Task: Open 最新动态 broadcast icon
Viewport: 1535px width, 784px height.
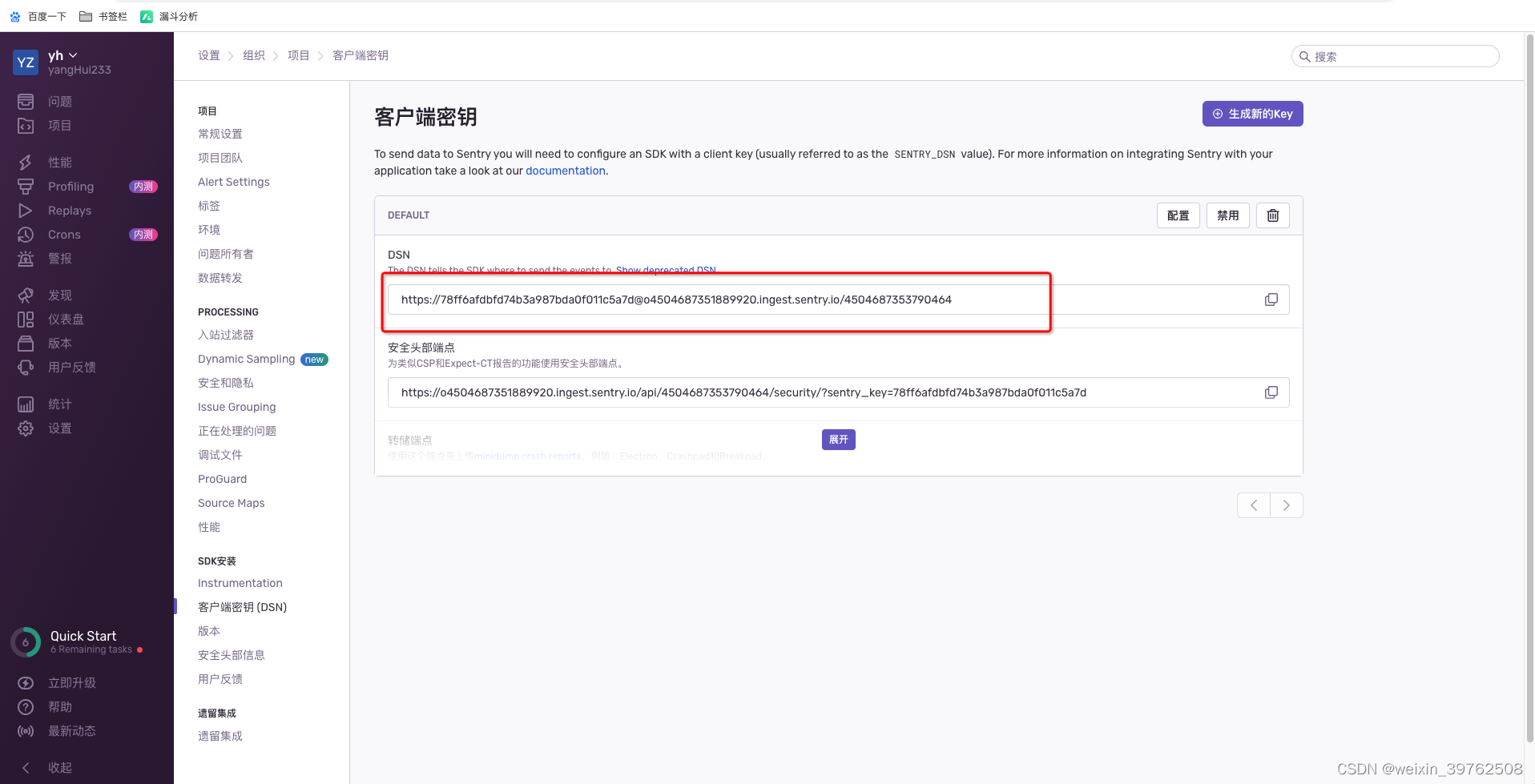Action: (26, 731)
